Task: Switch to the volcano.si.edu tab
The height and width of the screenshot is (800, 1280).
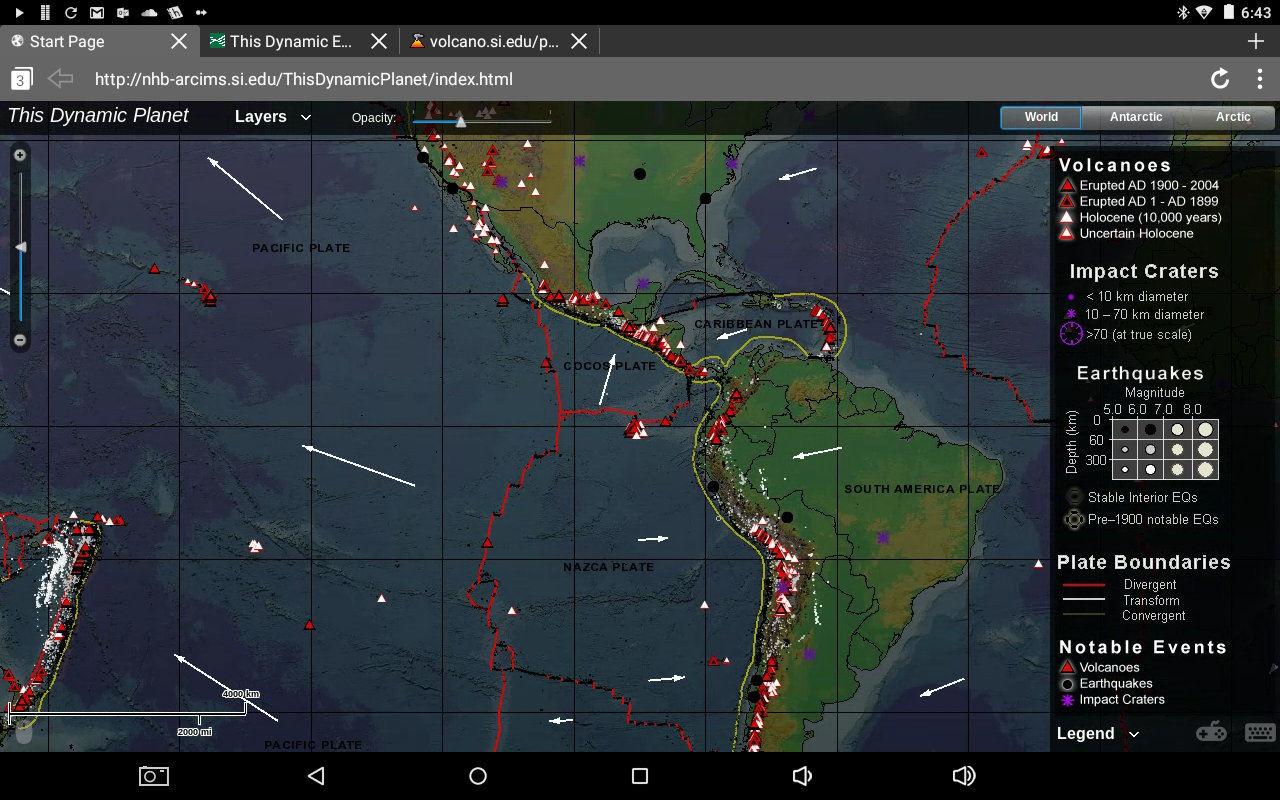Action: tap(494, 41)
